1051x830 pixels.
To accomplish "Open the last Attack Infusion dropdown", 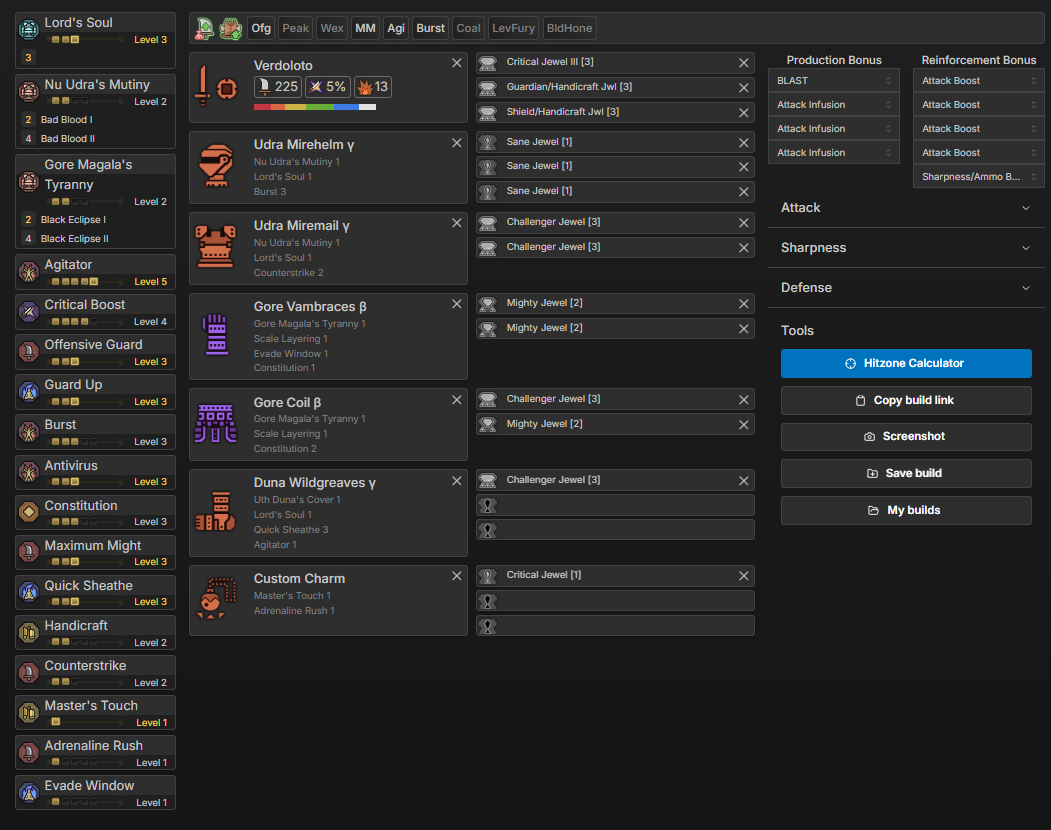I will coord(833,153).
